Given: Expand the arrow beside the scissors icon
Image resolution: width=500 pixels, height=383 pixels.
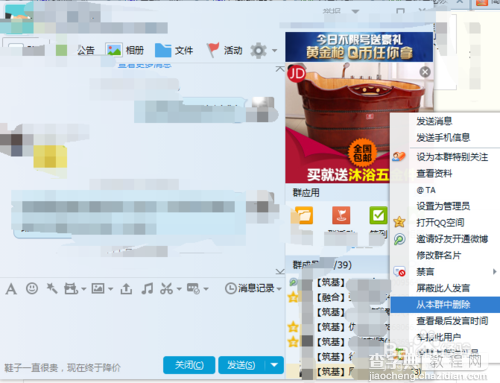Looking at the screenshot, I should (x=179, y=289).
